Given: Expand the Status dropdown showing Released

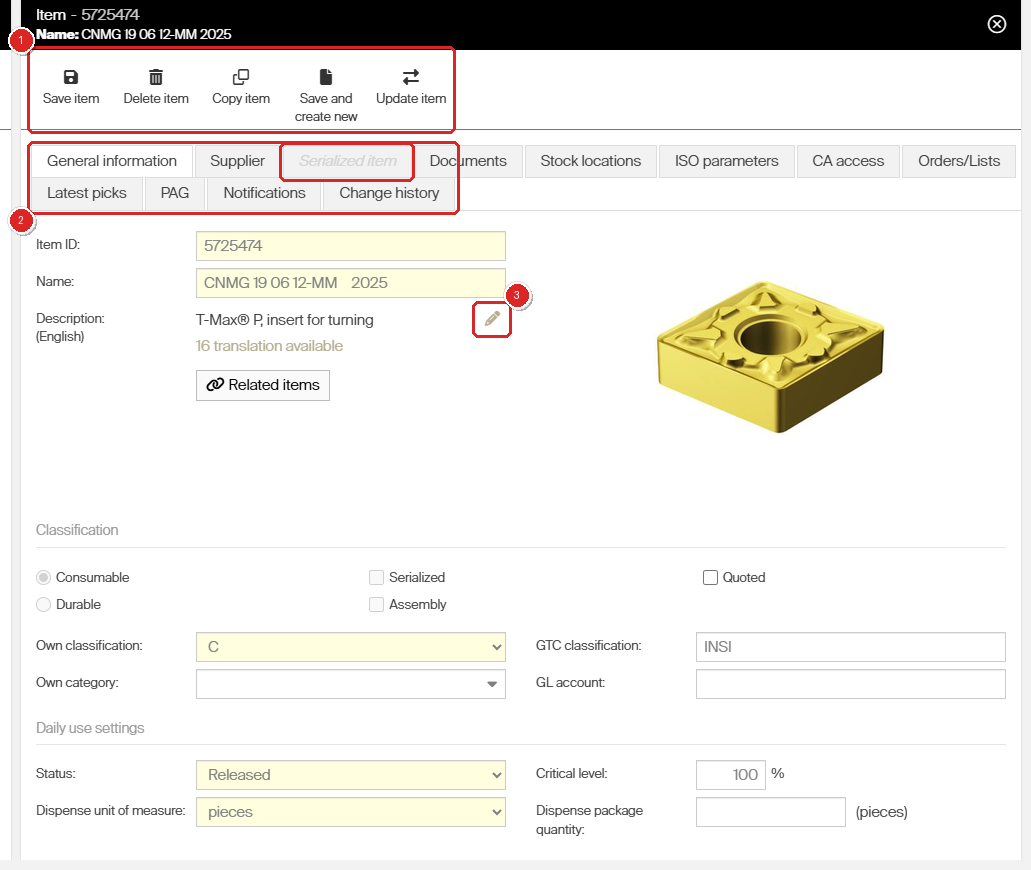Looking at the screenshot, I should pos(350,775).
